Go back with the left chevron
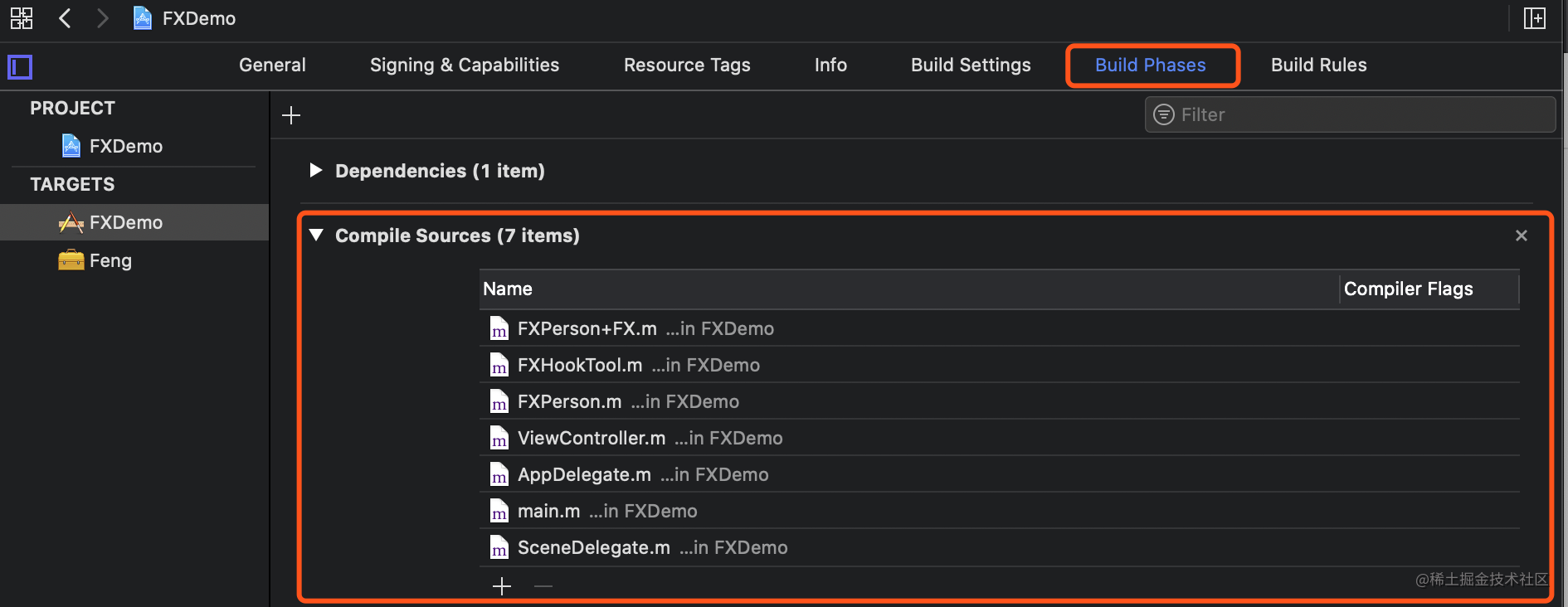Viewport: 1568px width, 607px height. tap(65, 18)
